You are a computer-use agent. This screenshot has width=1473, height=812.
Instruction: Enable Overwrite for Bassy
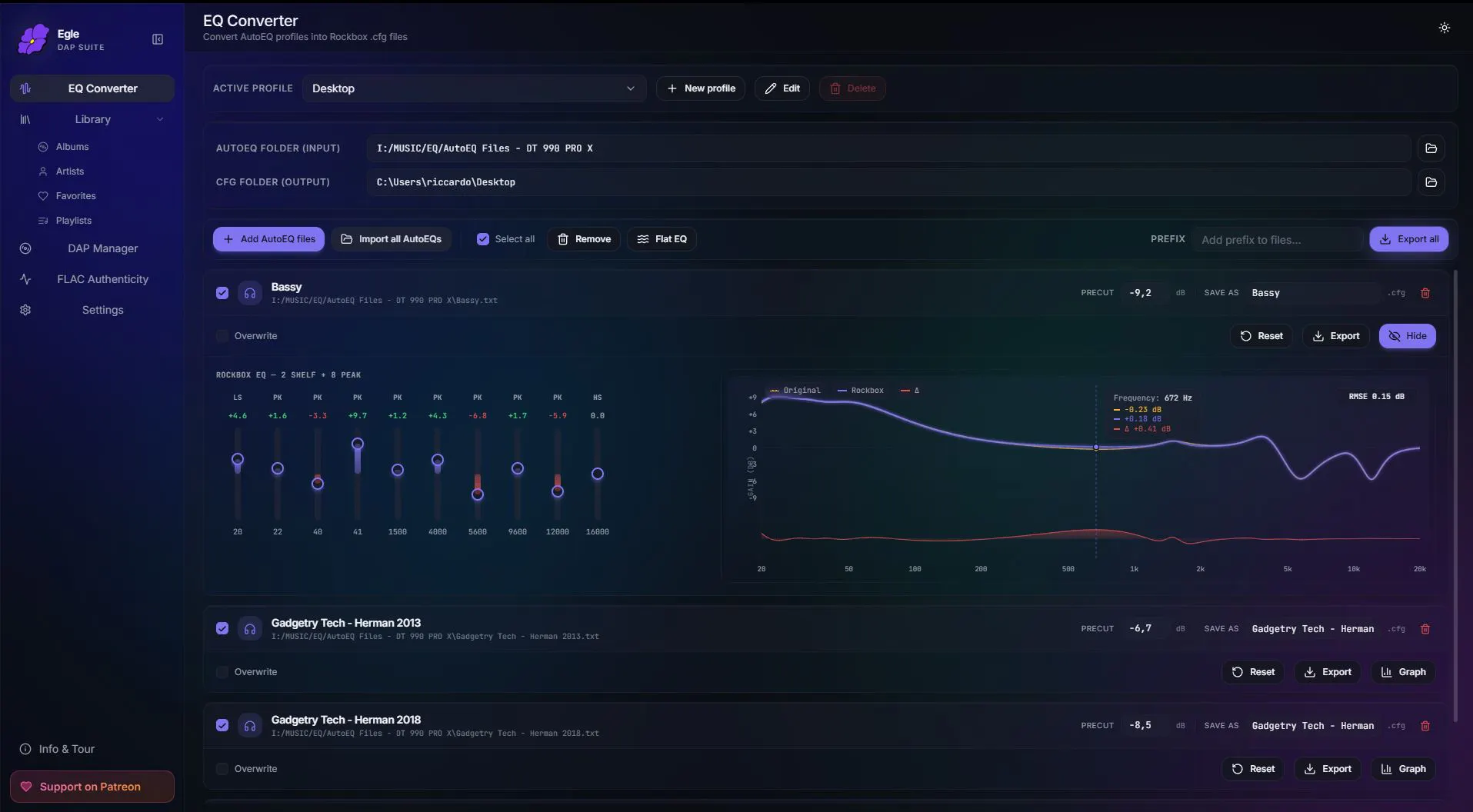(222, 336)
